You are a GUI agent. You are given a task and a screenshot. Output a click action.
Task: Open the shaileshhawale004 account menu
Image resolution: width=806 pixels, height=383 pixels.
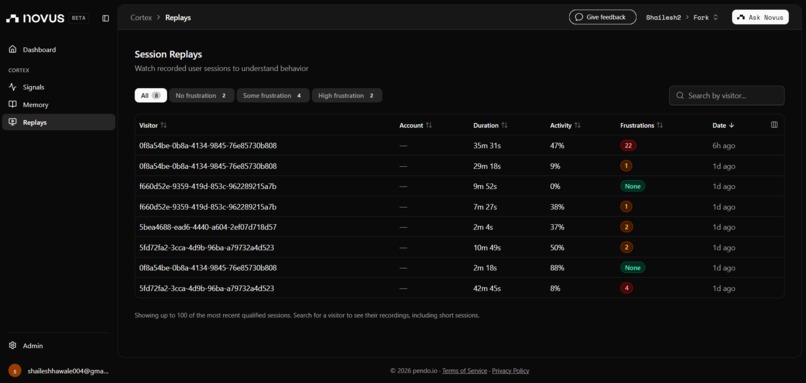coord(59,371)
